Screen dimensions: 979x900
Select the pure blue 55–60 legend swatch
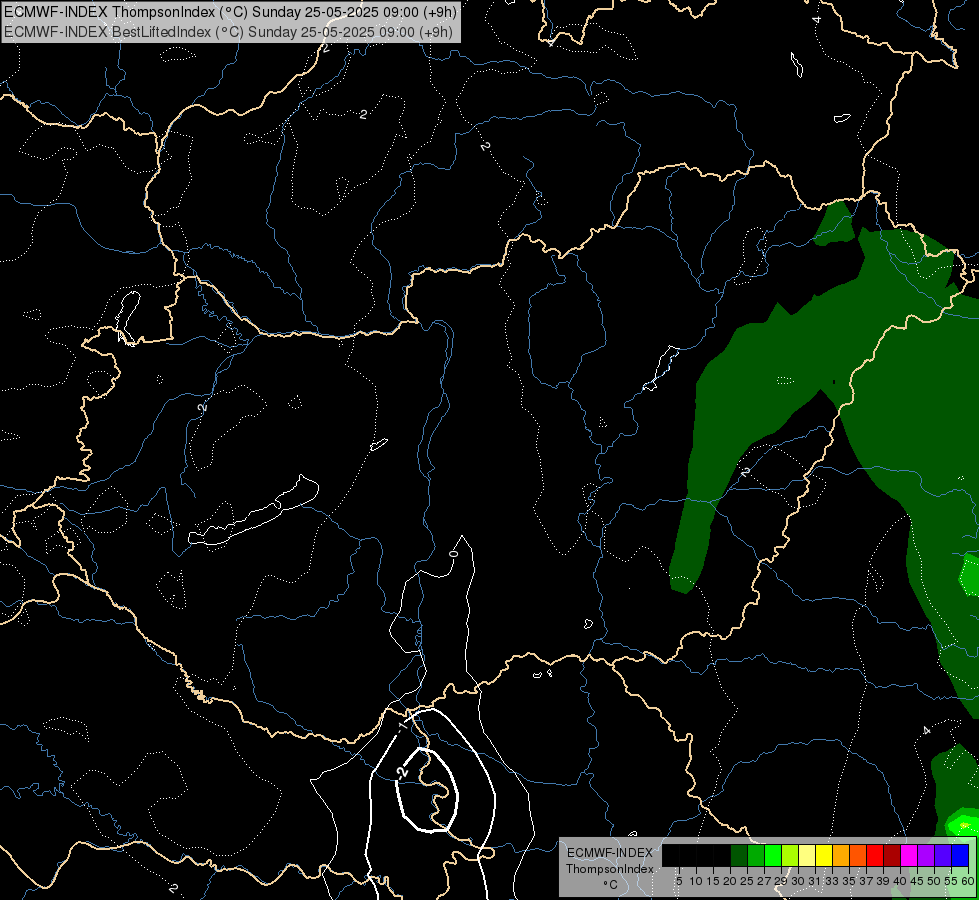[x=960, y=855]
